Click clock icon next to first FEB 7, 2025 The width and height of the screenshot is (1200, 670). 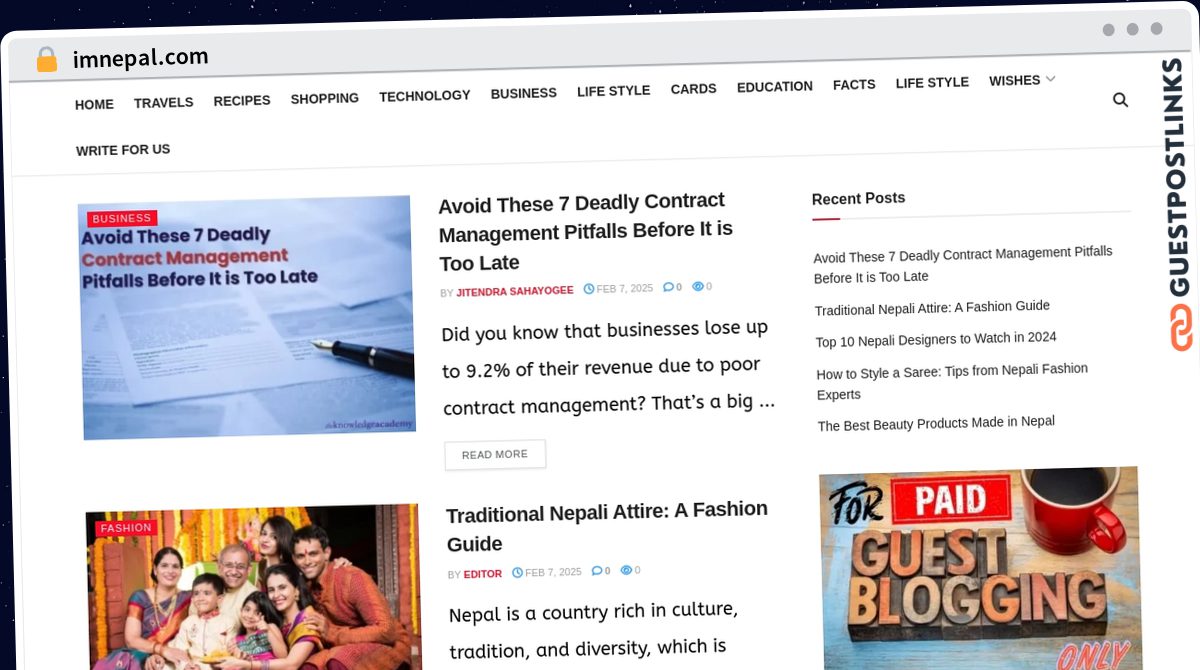pos(589,289)
